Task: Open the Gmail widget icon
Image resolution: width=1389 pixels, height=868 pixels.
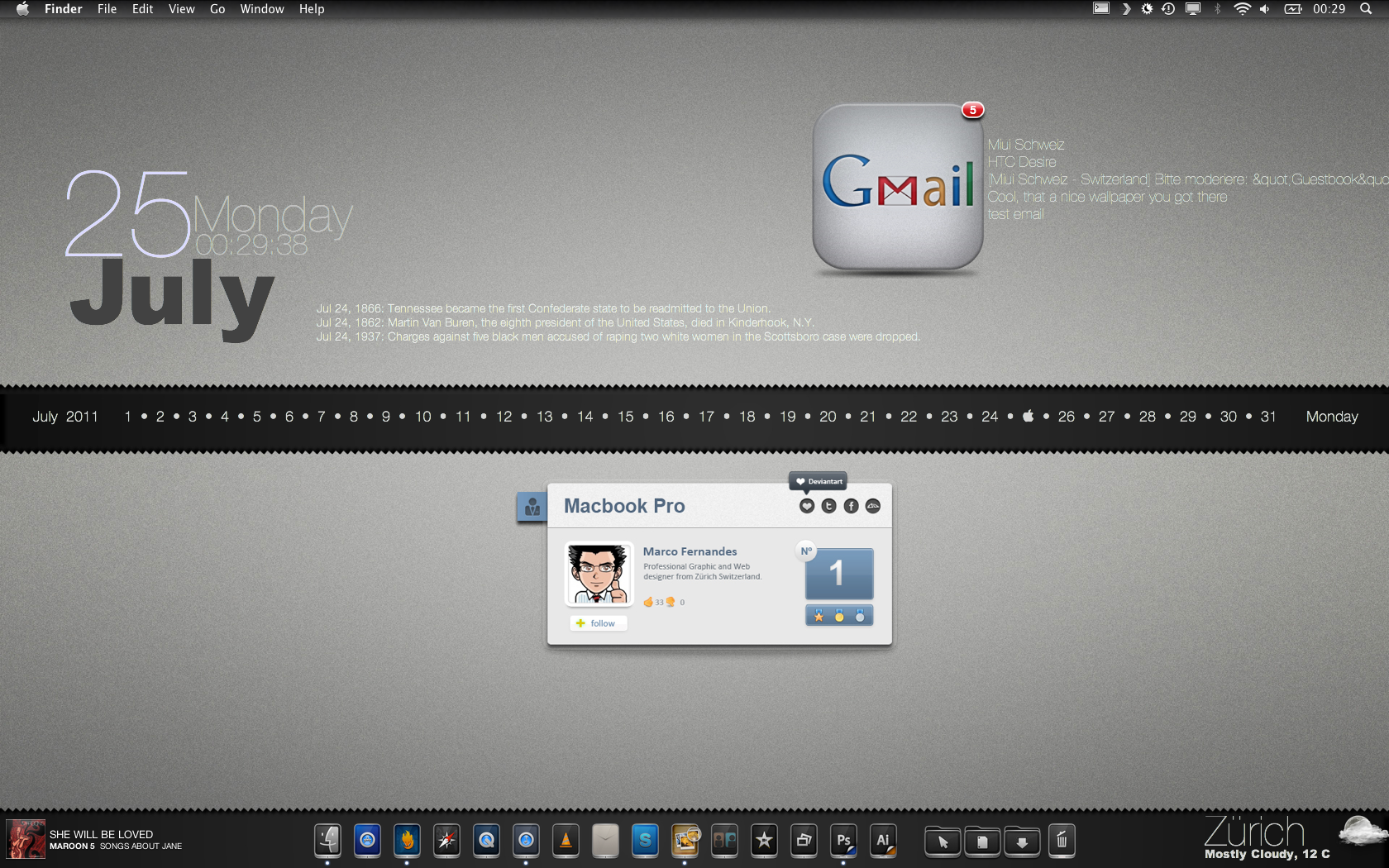Action: tap(898, 186)
